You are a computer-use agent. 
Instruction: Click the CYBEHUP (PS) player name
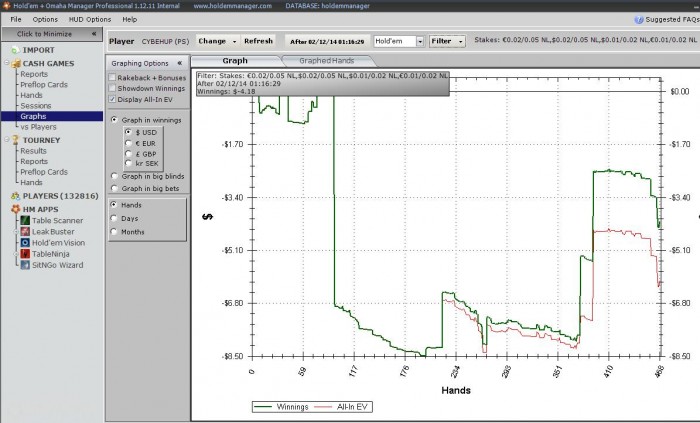(165, 41)
